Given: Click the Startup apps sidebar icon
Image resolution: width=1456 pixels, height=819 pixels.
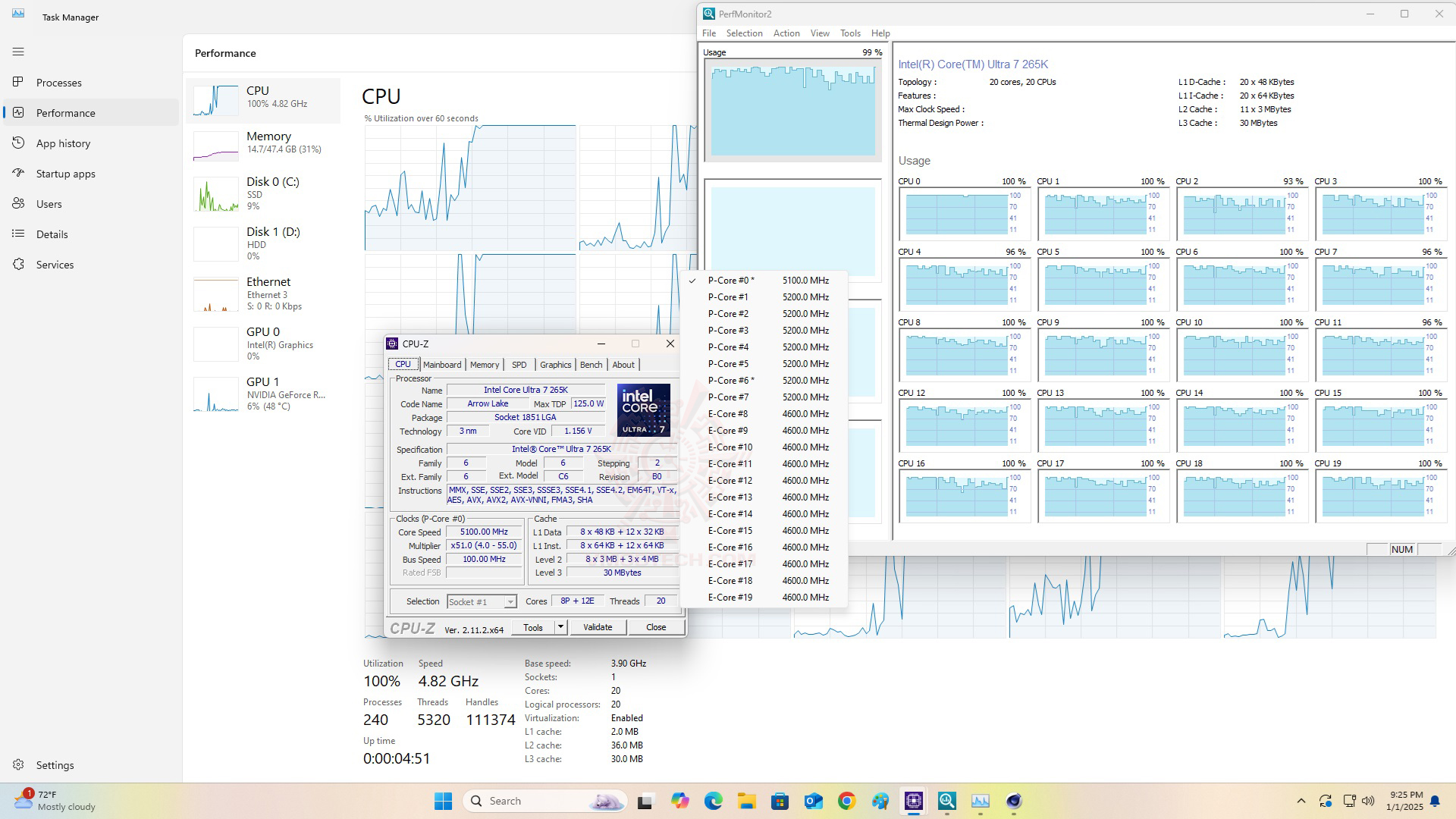Looking at the screenshot, I should point(19,173).
